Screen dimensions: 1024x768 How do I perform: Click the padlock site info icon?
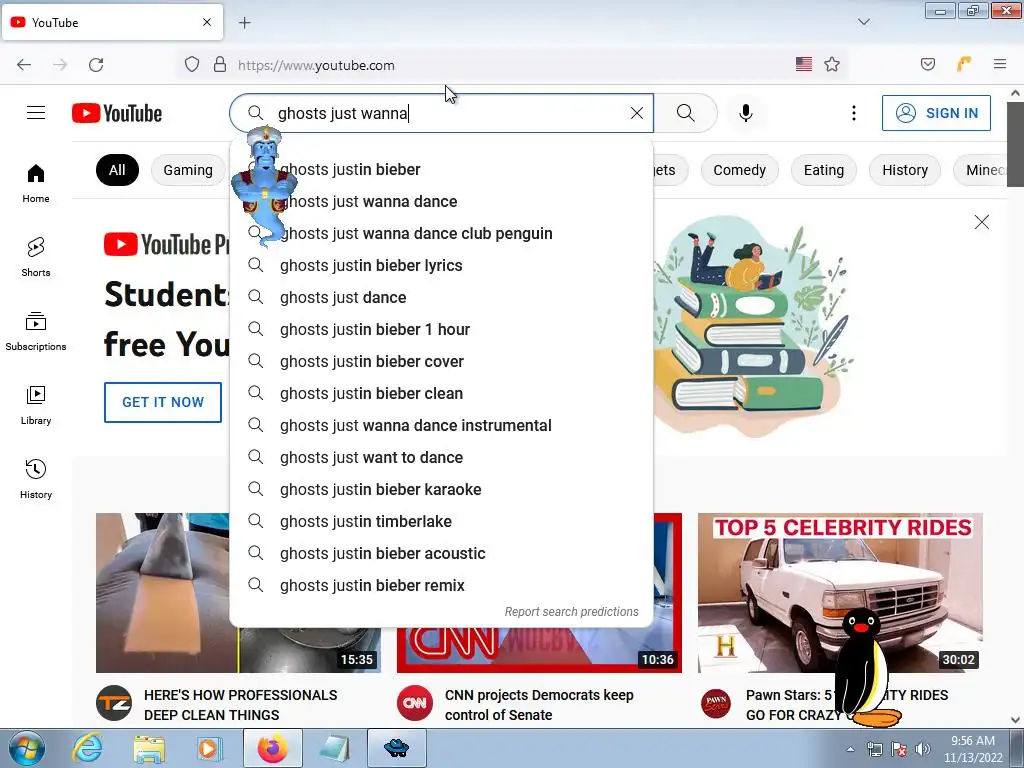tap(220, 65)
